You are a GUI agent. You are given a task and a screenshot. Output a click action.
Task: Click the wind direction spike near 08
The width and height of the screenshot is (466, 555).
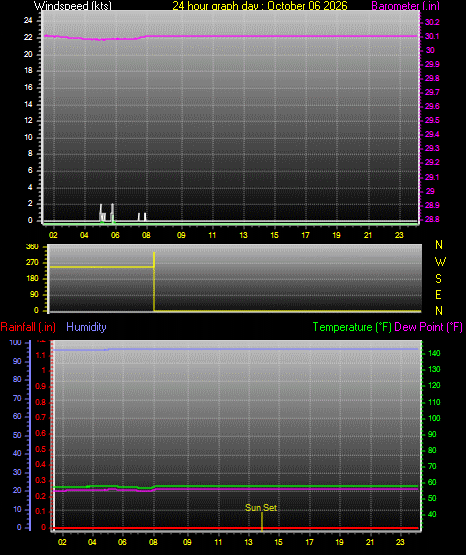tap(154, 281)
